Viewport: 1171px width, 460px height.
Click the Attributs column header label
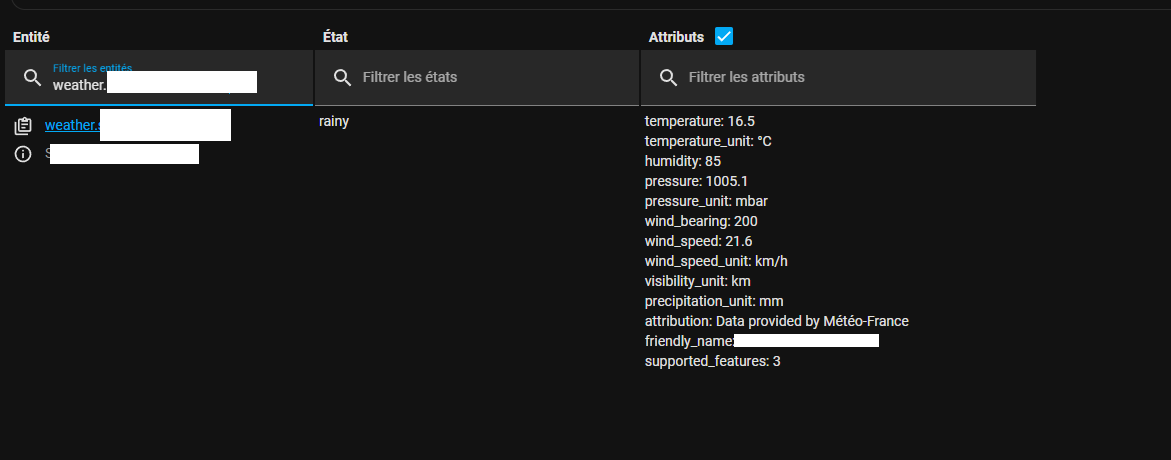[x=676, y=37]
